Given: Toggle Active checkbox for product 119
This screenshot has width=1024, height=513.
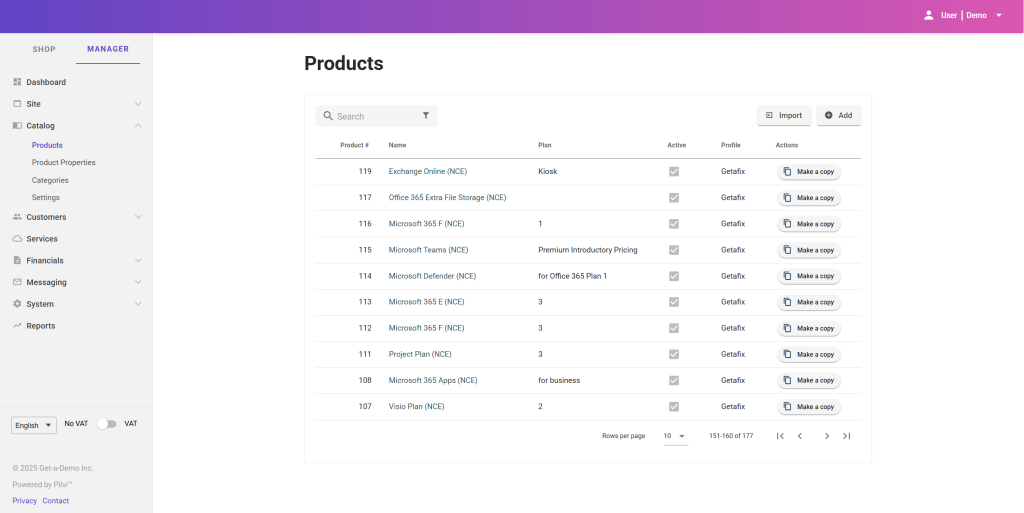Looking at the screenshot, I should [674, 172].
